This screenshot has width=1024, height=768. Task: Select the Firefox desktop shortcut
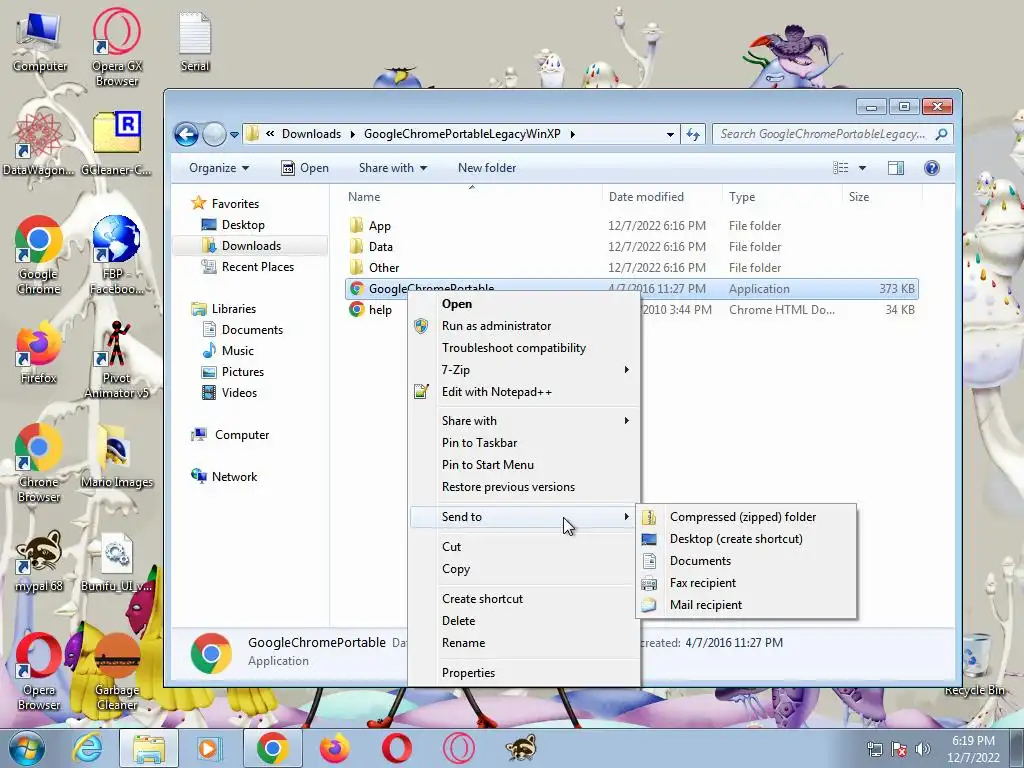tap(39, 352)
